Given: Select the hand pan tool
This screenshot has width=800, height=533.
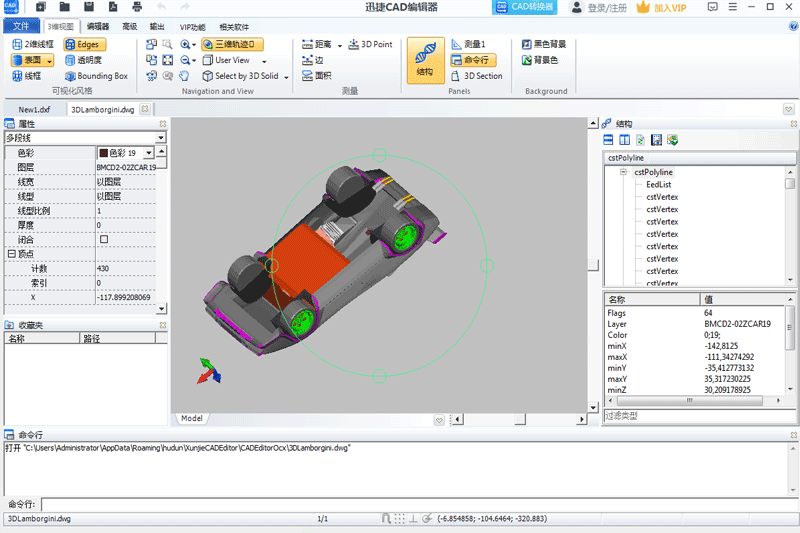Looking at the screenshot, I should pos(184,76).
